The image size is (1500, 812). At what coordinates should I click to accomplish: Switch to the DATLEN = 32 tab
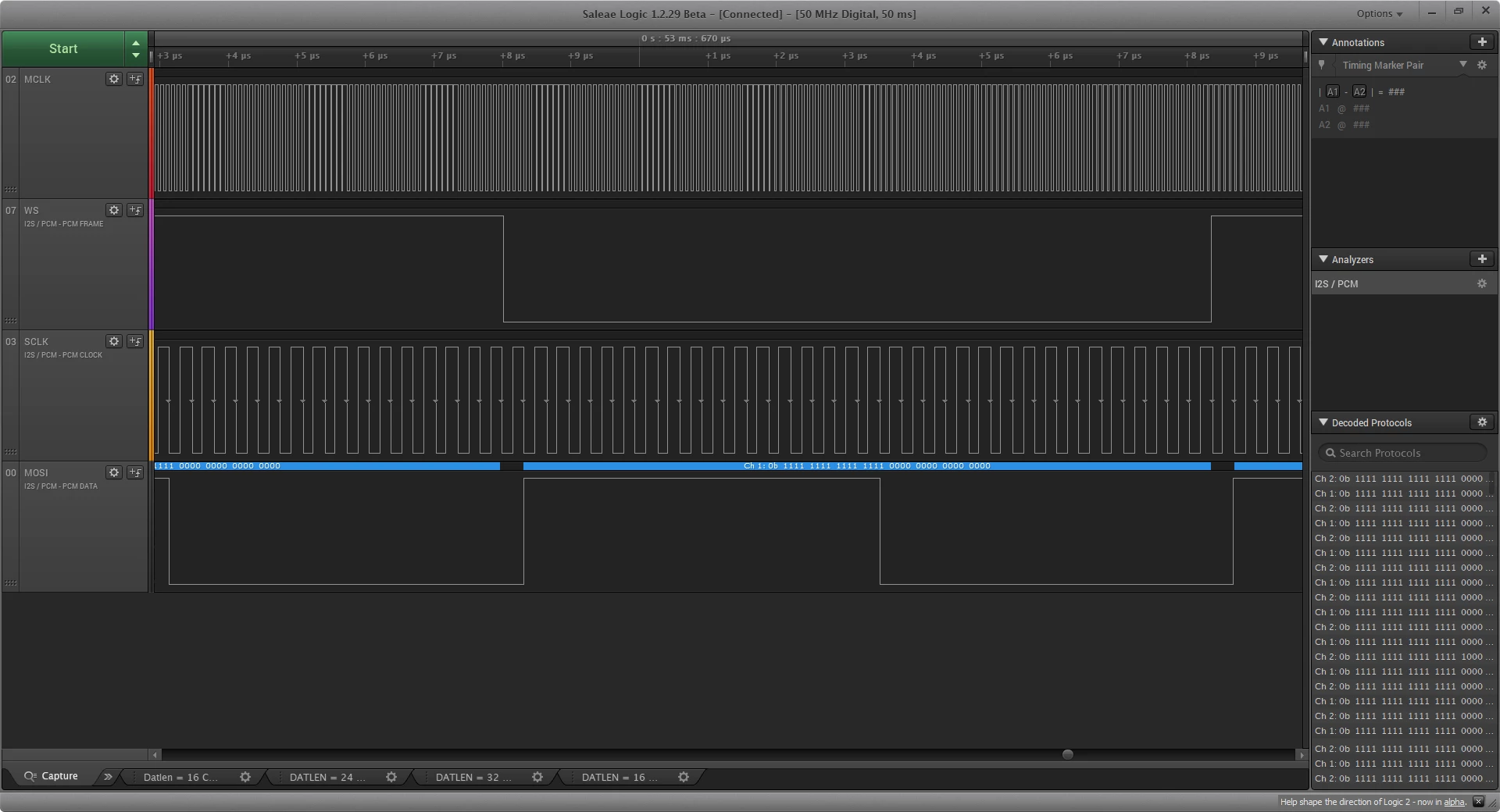tap(473, 777)
